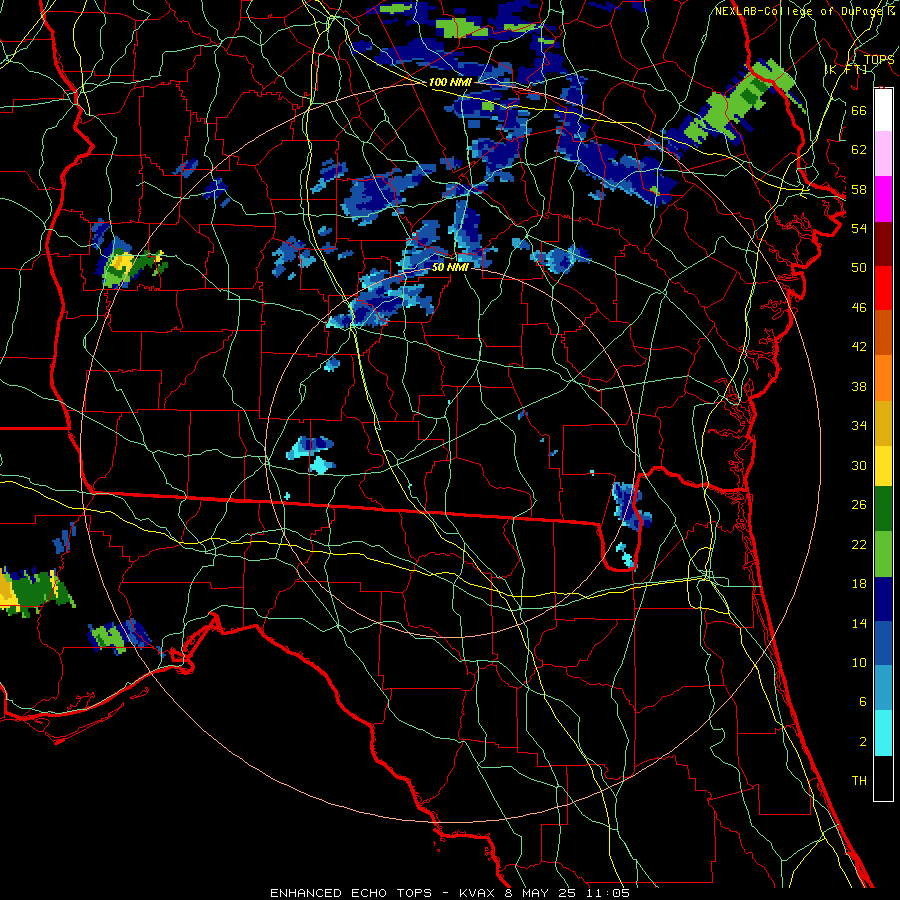Click the legend value "10"

point(859,663)
